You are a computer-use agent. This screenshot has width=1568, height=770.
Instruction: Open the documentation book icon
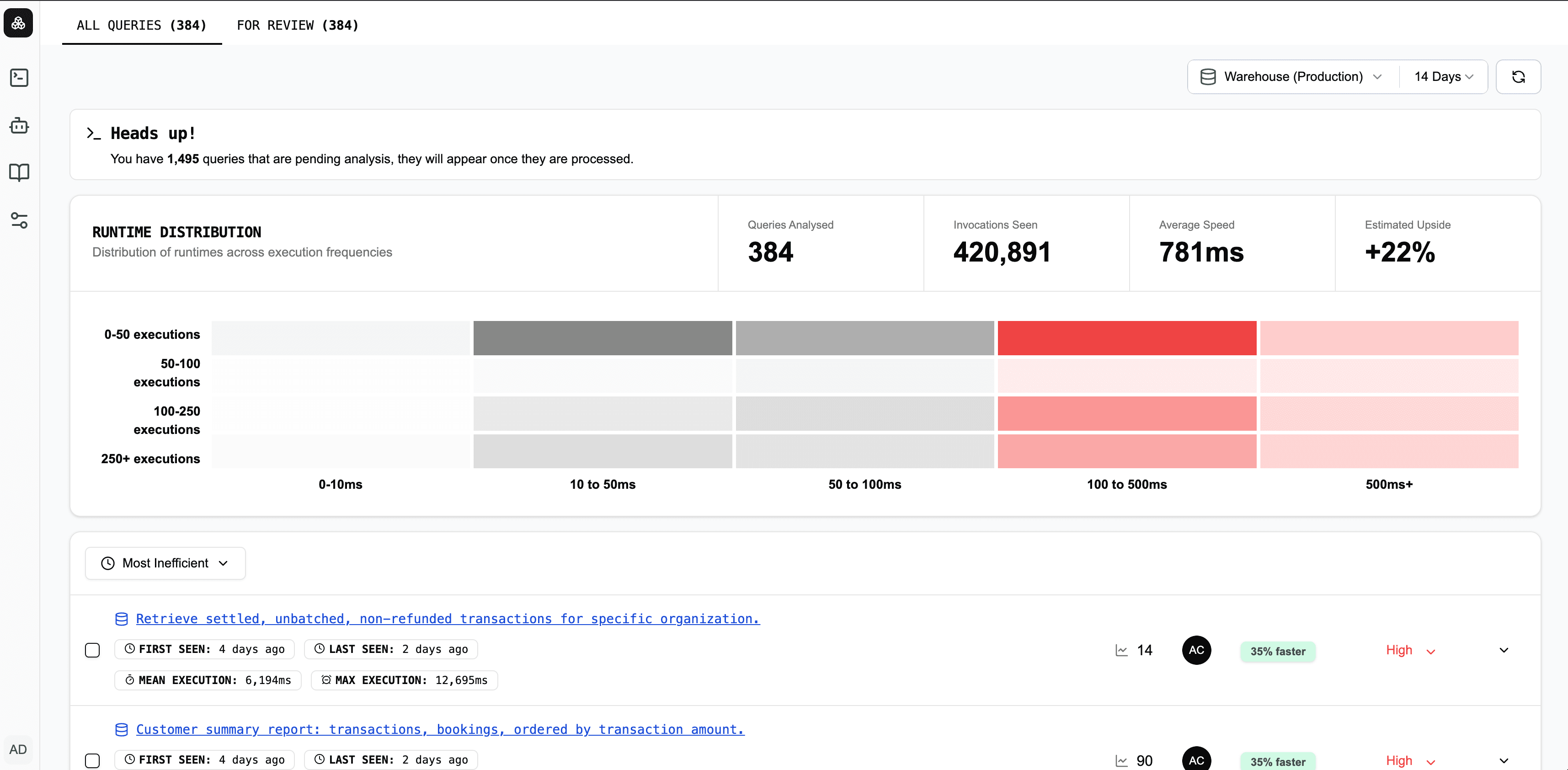19,173
